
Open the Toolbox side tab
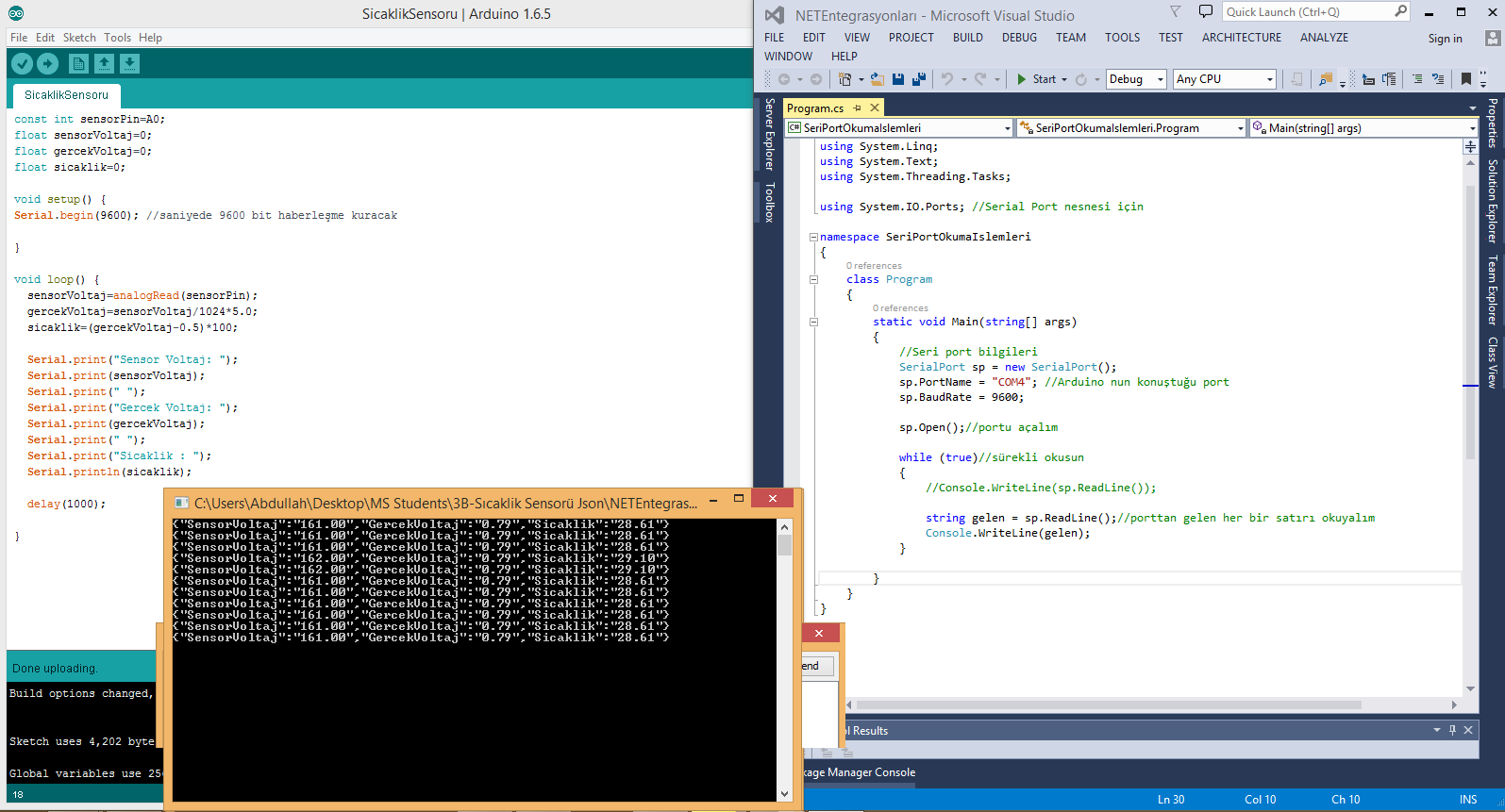[770, 202]
